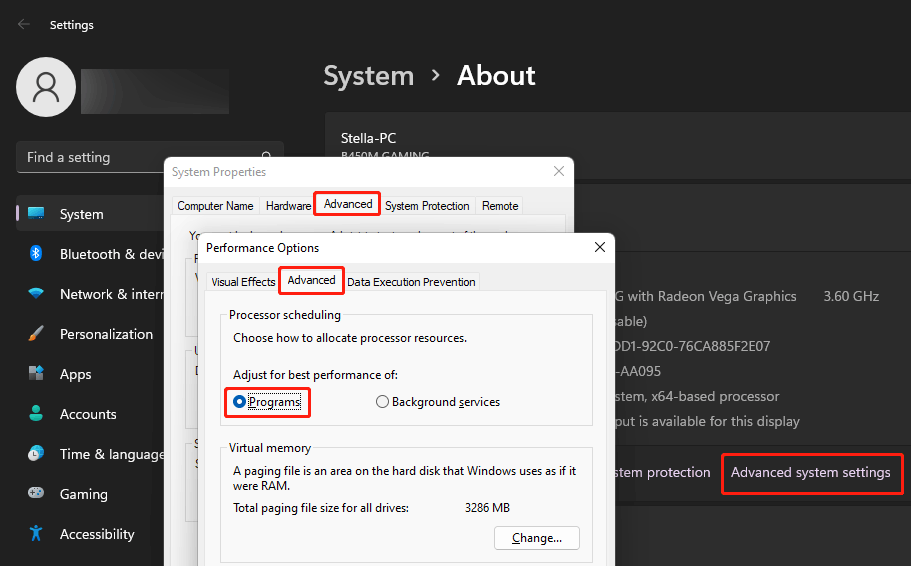911x566 pixels.
Task: Open Gaming settings label
Action: click(x=84, y=494)
